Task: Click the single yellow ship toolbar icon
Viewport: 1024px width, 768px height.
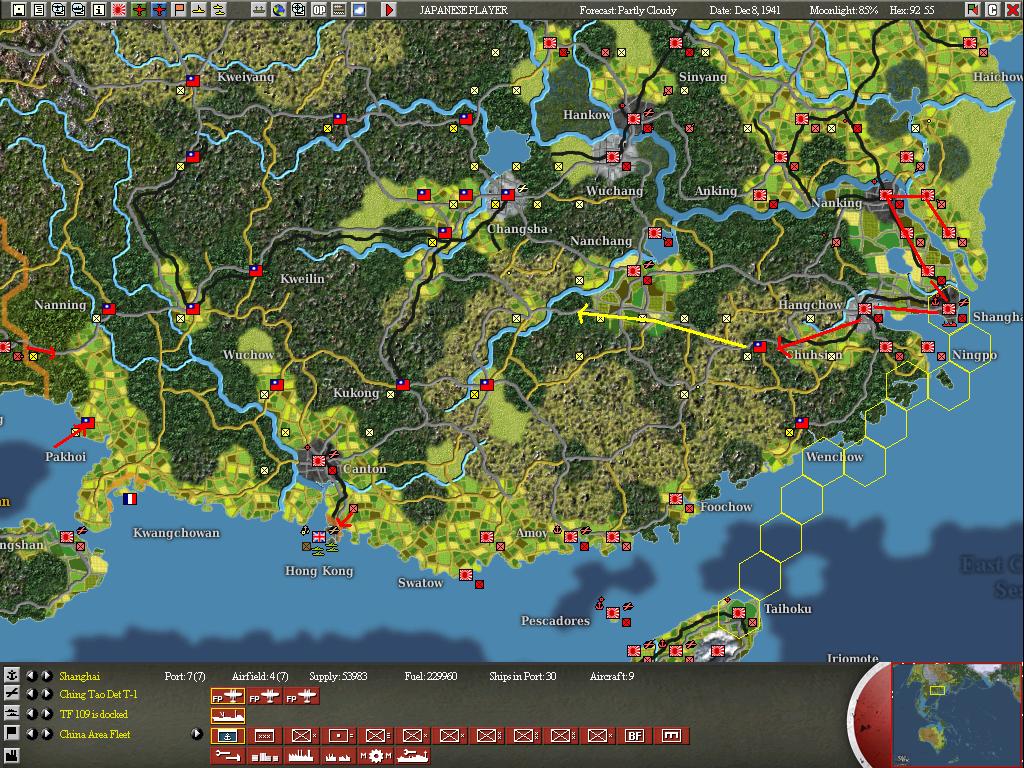Action: pos(198,9)
